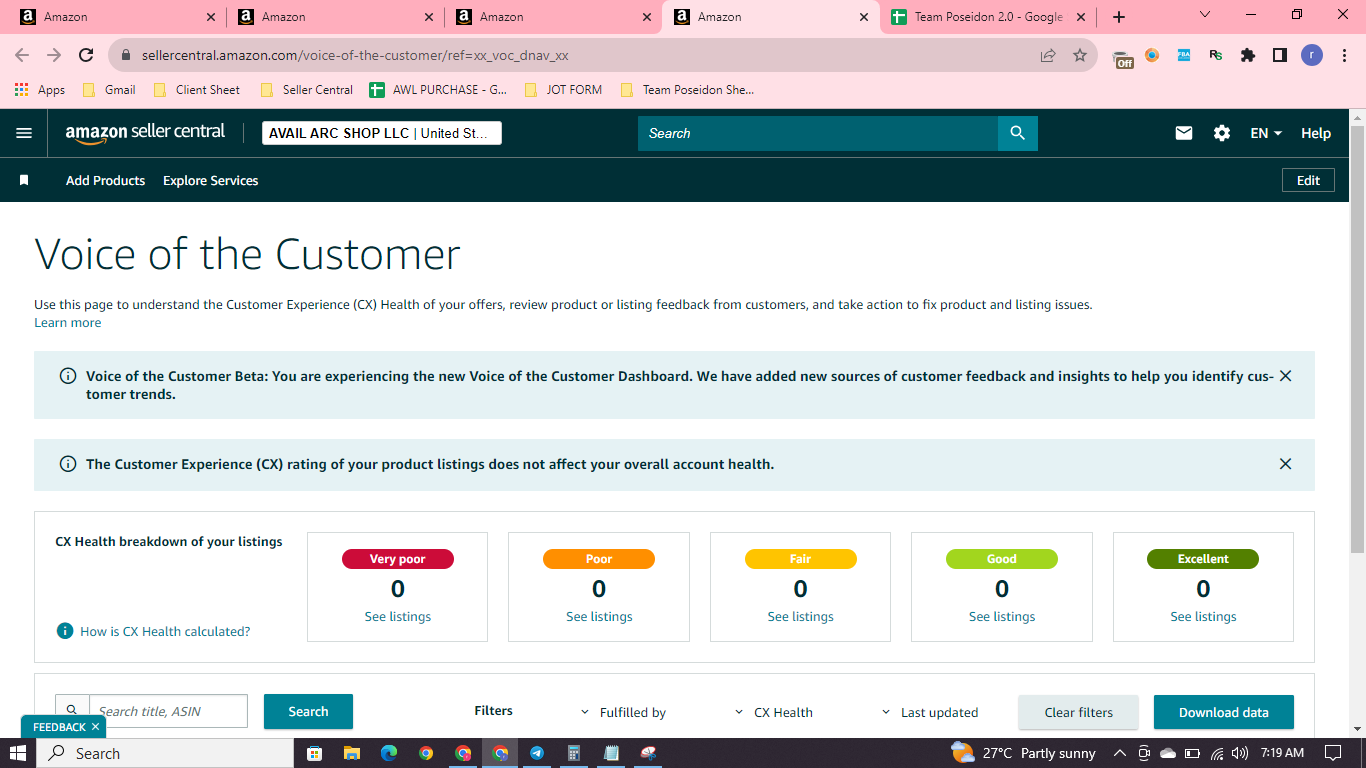Open the Help menu item
This screenshot has height=768, width=1366.
(1316, 133)
